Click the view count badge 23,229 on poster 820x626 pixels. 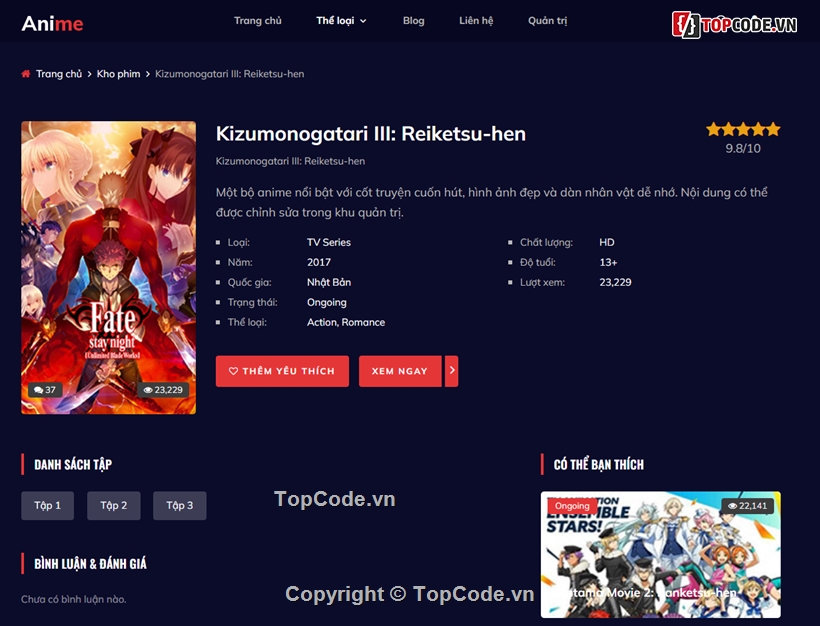pyautogui.click(x=163, y=390)
